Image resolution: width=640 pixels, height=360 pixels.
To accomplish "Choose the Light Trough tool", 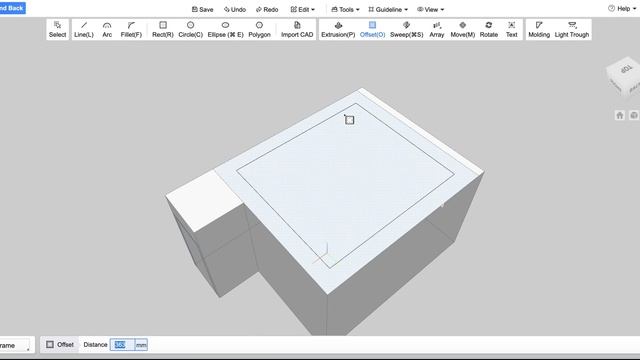I will [x=572, y=29].
